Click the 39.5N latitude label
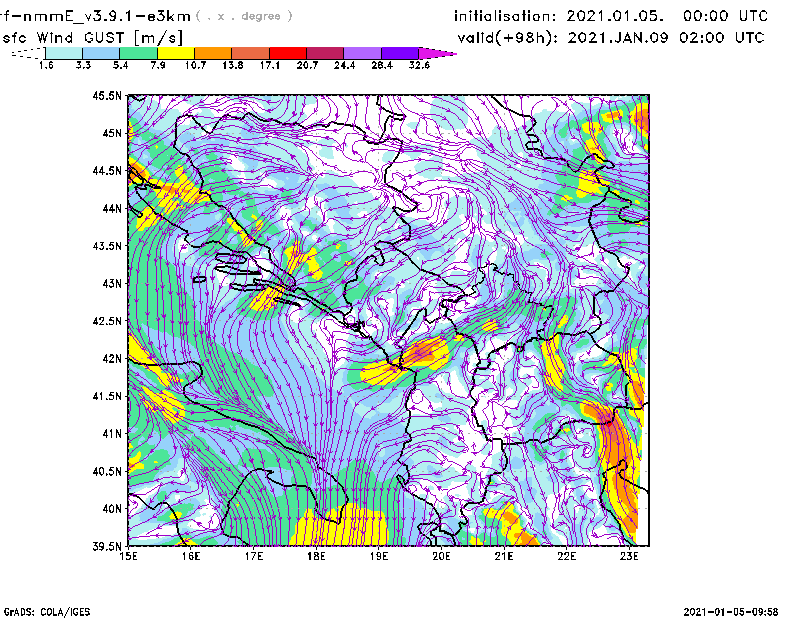 pos(107,547)
